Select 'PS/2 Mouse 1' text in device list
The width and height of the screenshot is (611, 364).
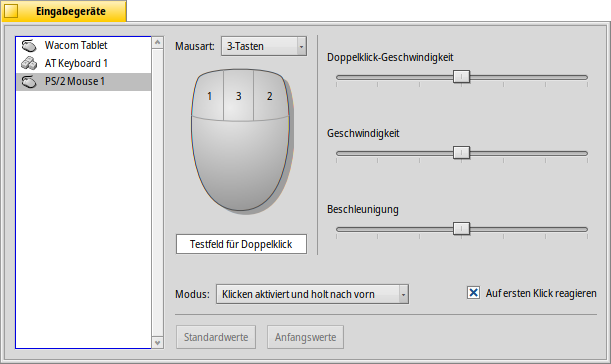click(75, 81)
